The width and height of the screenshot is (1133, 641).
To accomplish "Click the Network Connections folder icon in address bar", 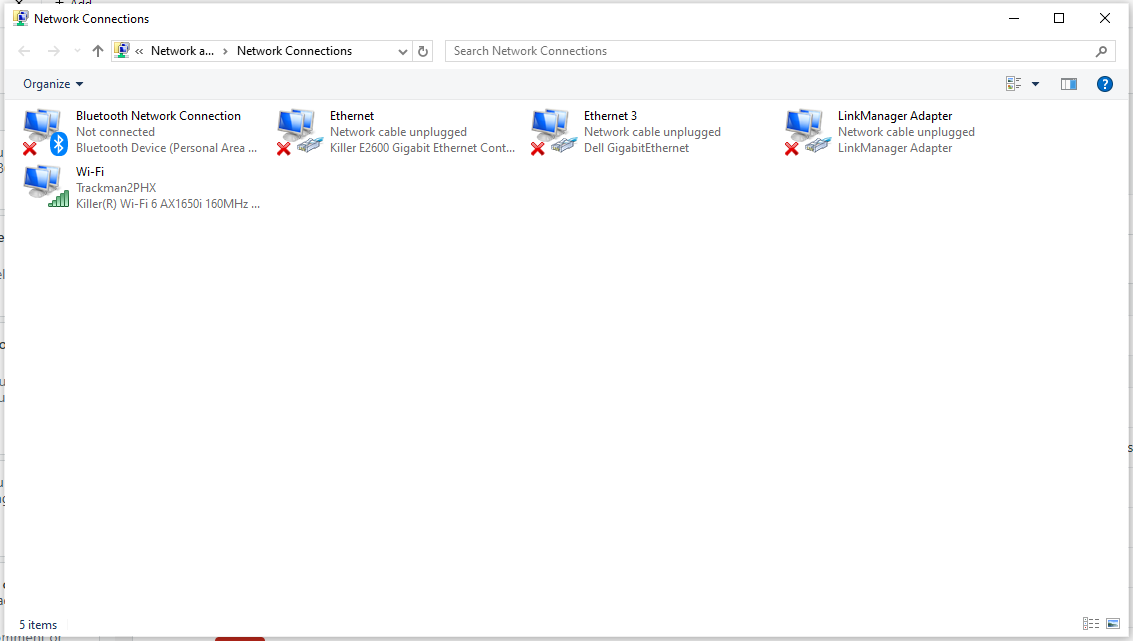I will click(122, 49).
